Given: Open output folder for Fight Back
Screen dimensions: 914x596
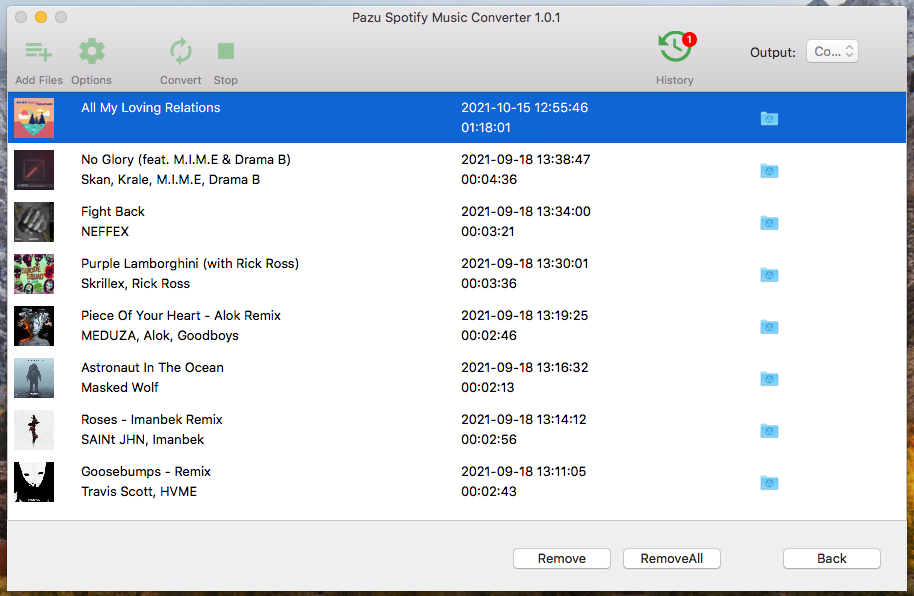Looking at the screenshot, I should coord(769,222).
